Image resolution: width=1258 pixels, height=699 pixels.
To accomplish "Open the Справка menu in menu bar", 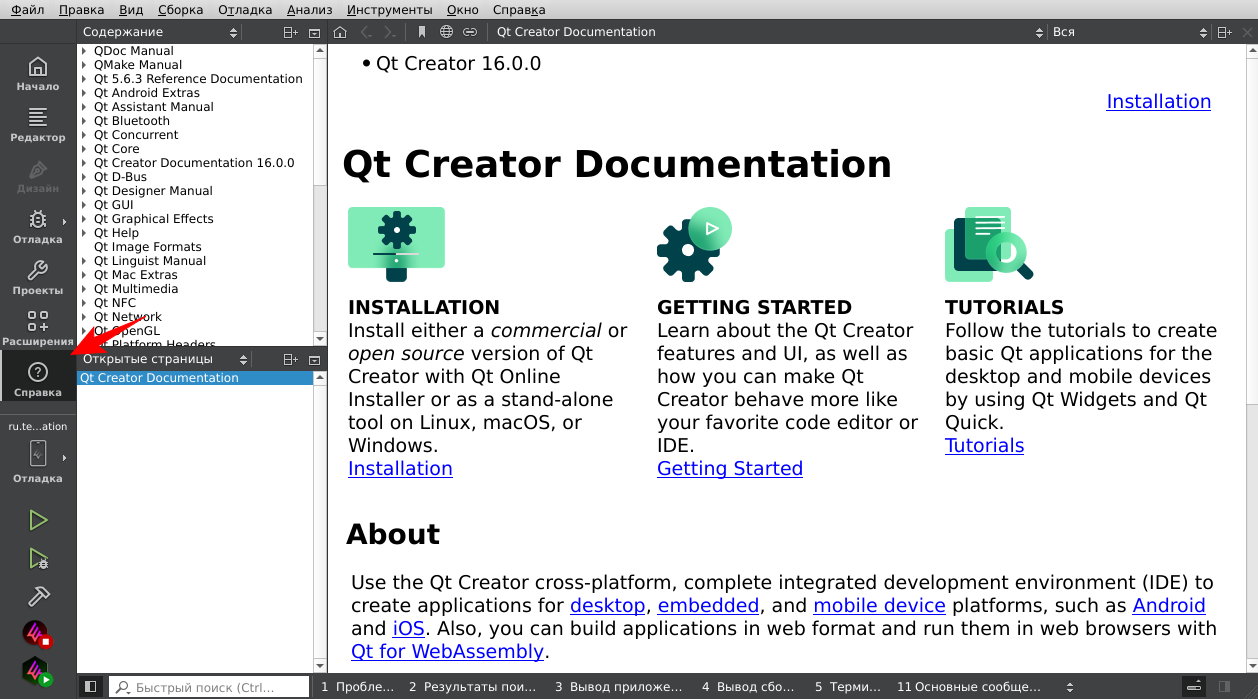I will 520,10.
